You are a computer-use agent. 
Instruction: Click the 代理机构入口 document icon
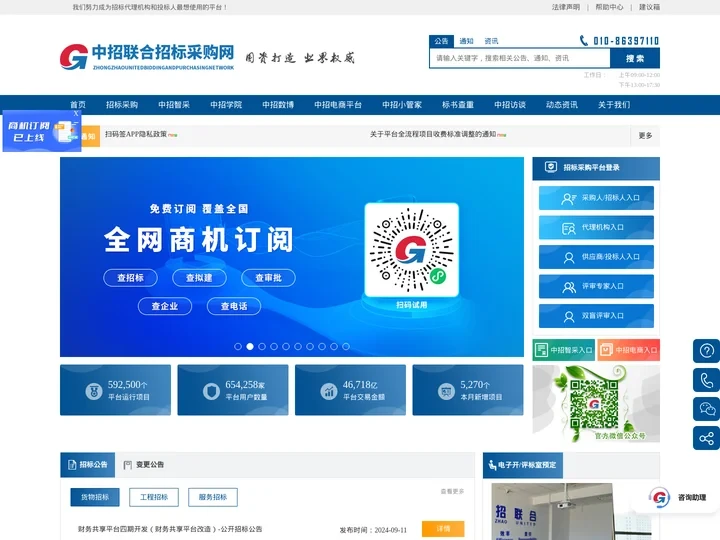pos(568,228)
